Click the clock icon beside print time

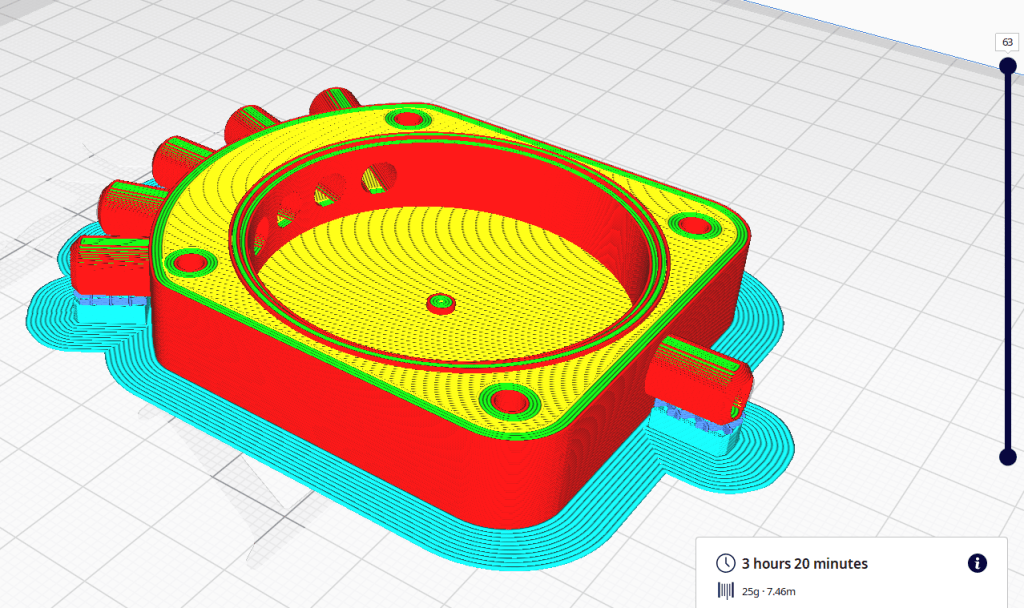click(726, 564)
